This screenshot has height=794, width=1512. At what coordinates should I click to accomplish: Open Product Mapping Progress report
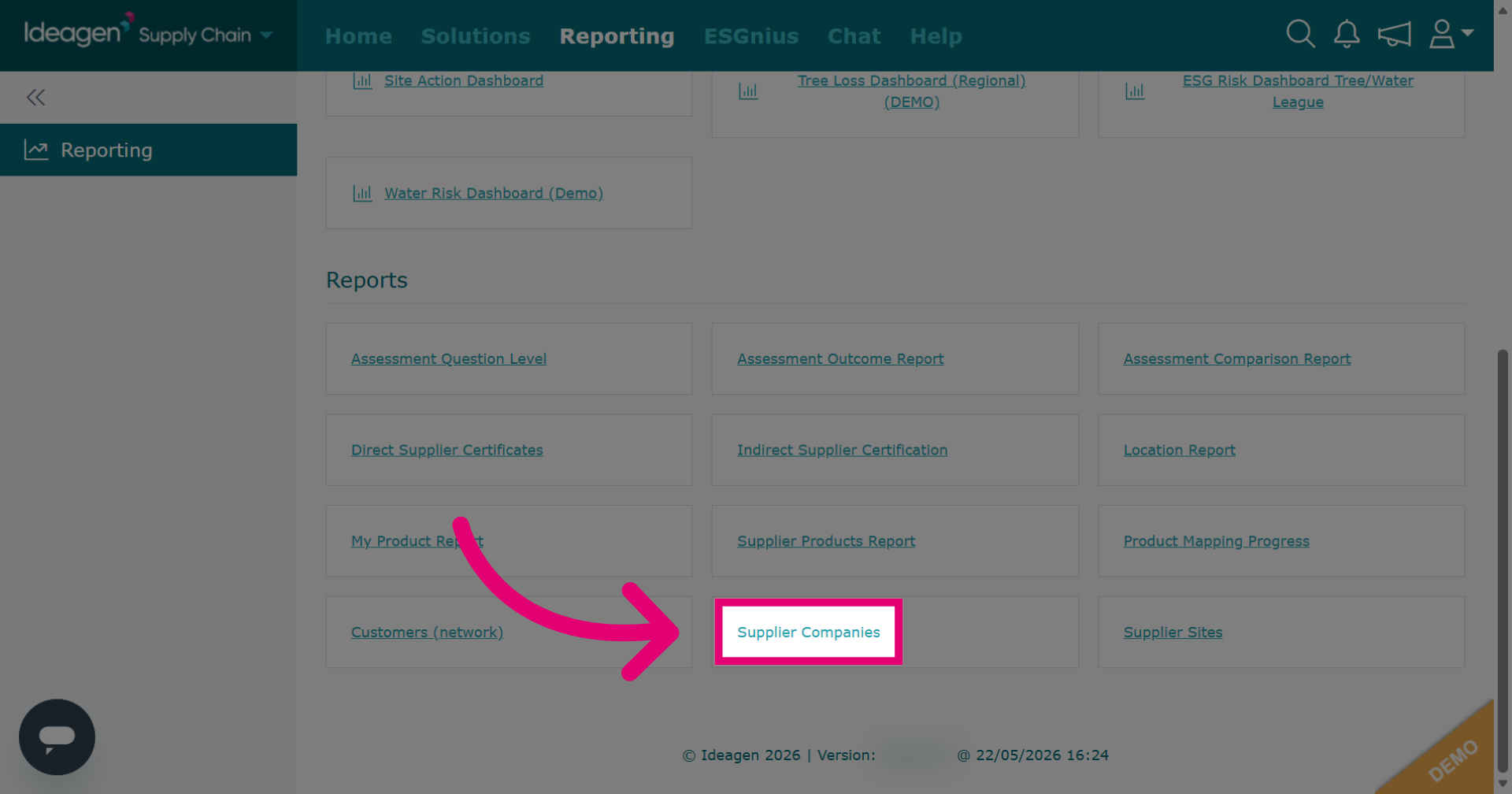[1216, 541]
